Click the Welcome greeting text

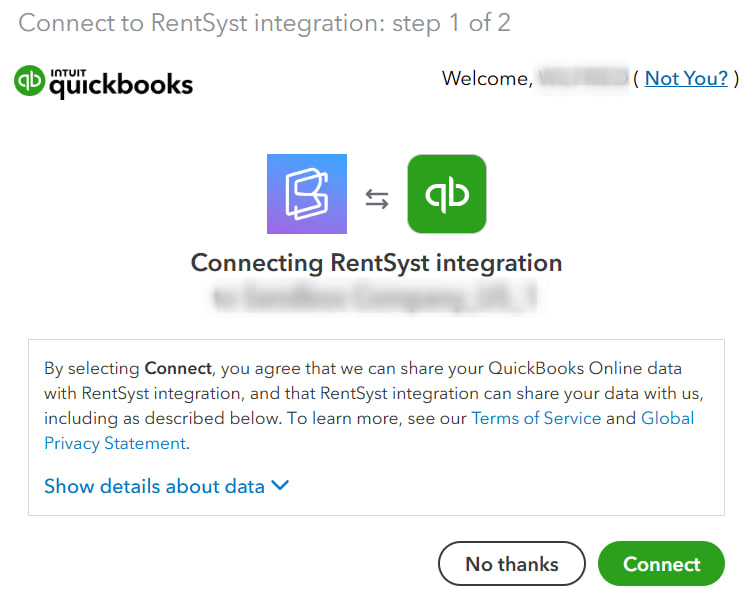(486, 78)
